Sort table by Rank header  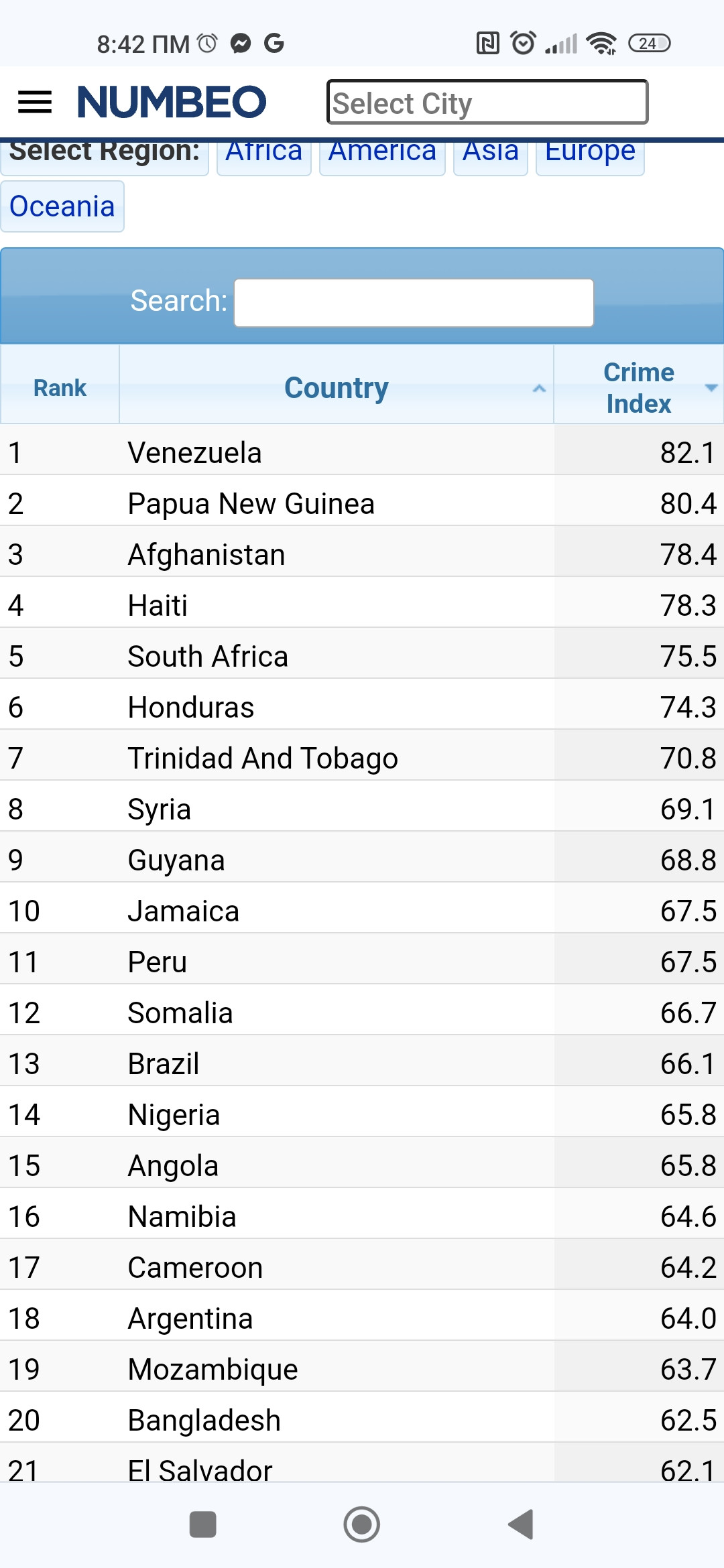click(x=60, y=388)
